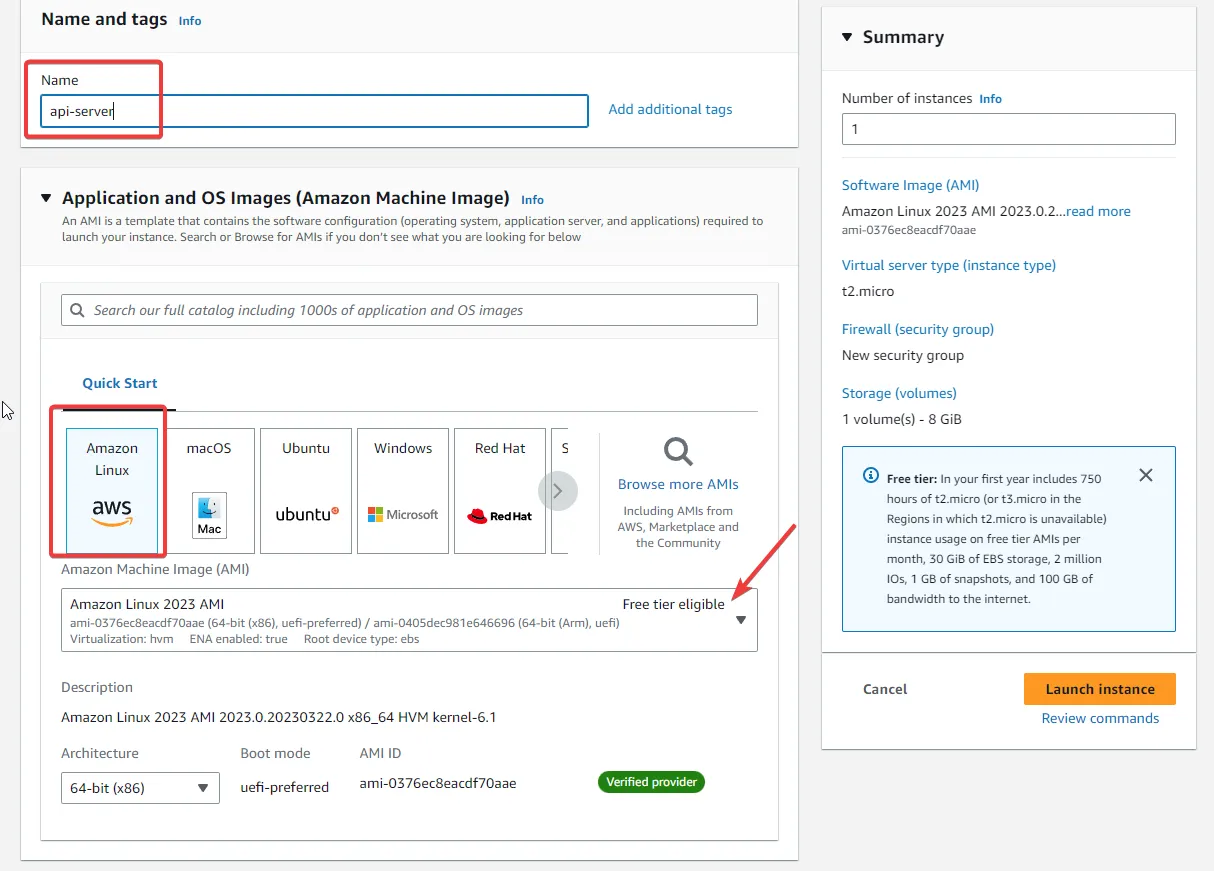Open the Amazon Linux 2023 AMI dropdown
The width and height of the screenshot is (1214, 871).
coord(740,620)
